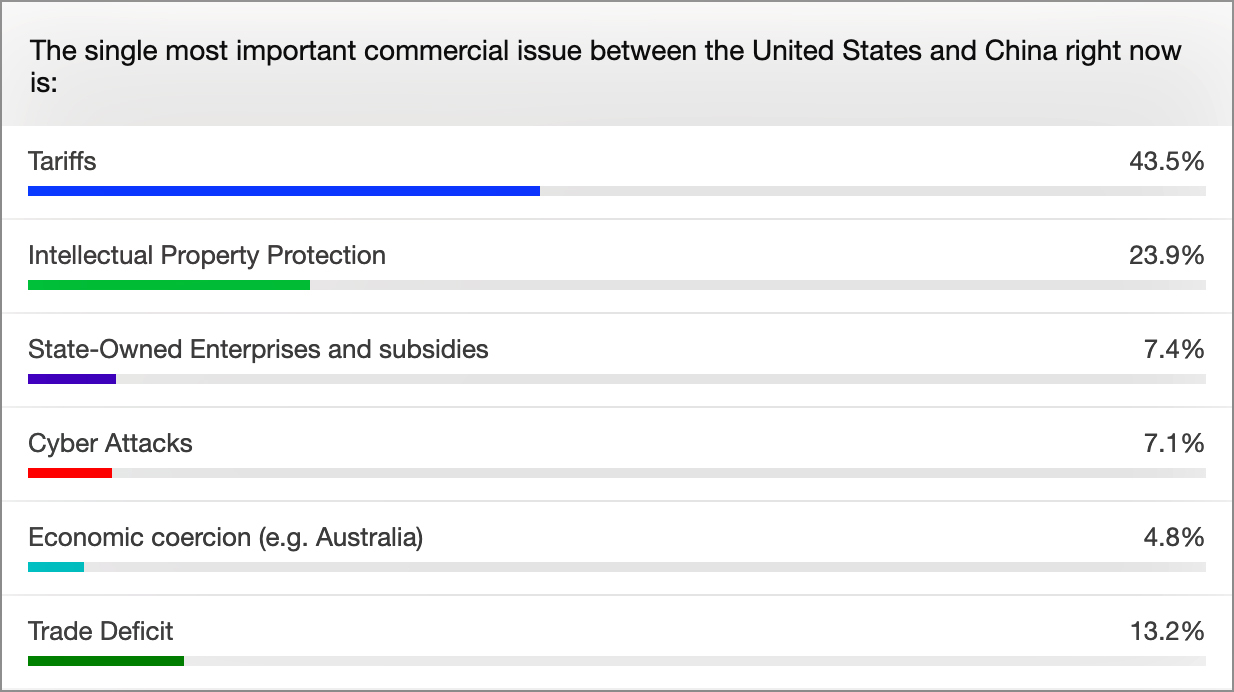Viewport: 1234px width, 692px height.
Task: Click the blue Tariffs progress bar
Action: [x=284, y=190]
